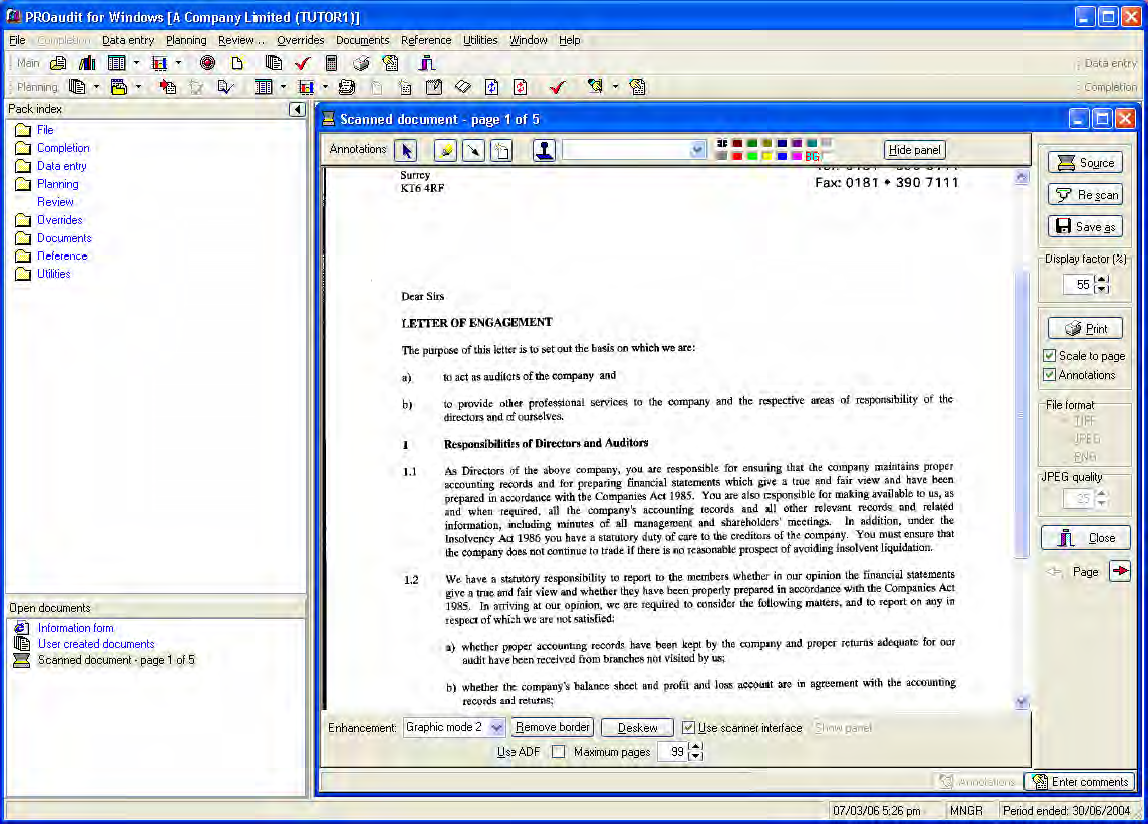Click the color pattern icon beside swatches
This screenshot has height=824, width=1148.
722,144
